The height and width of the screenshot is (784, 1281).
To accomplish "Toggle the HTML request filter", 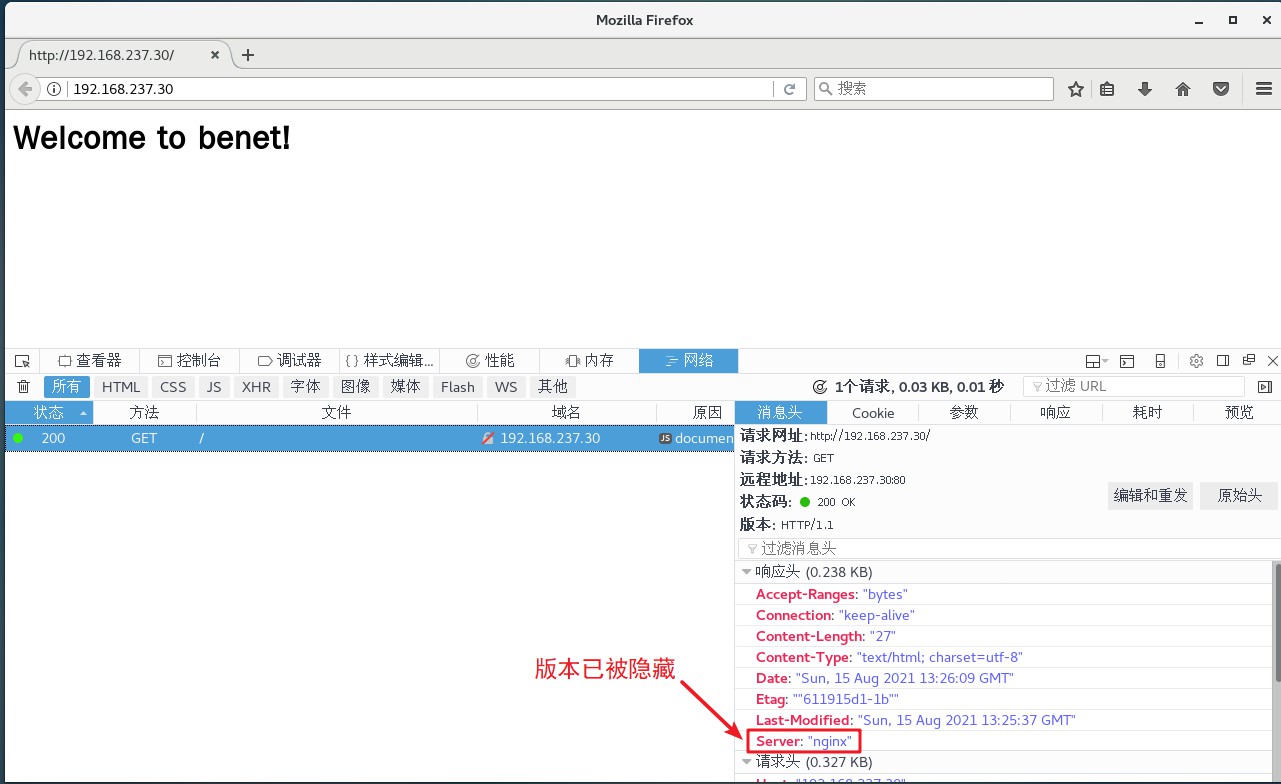I will (x=121, y=387).
